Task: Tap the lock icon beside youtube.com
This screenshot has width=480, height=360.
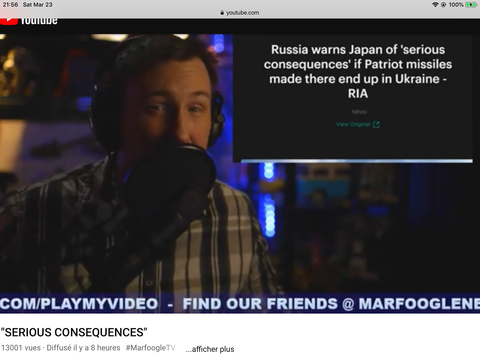Action: pyautogui.click(x=222, y=13)
